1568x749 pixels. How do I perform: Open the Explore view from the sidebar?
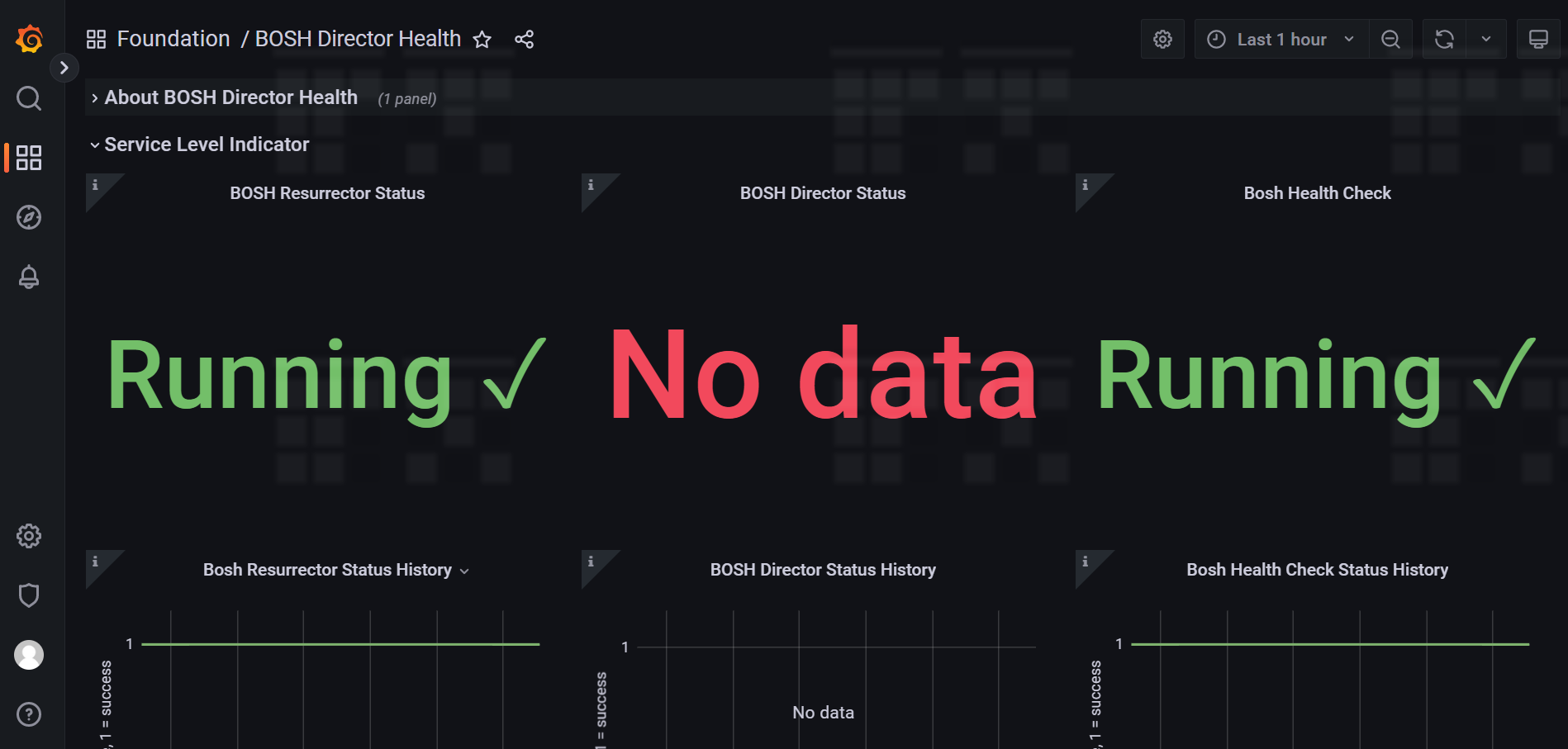29,217
